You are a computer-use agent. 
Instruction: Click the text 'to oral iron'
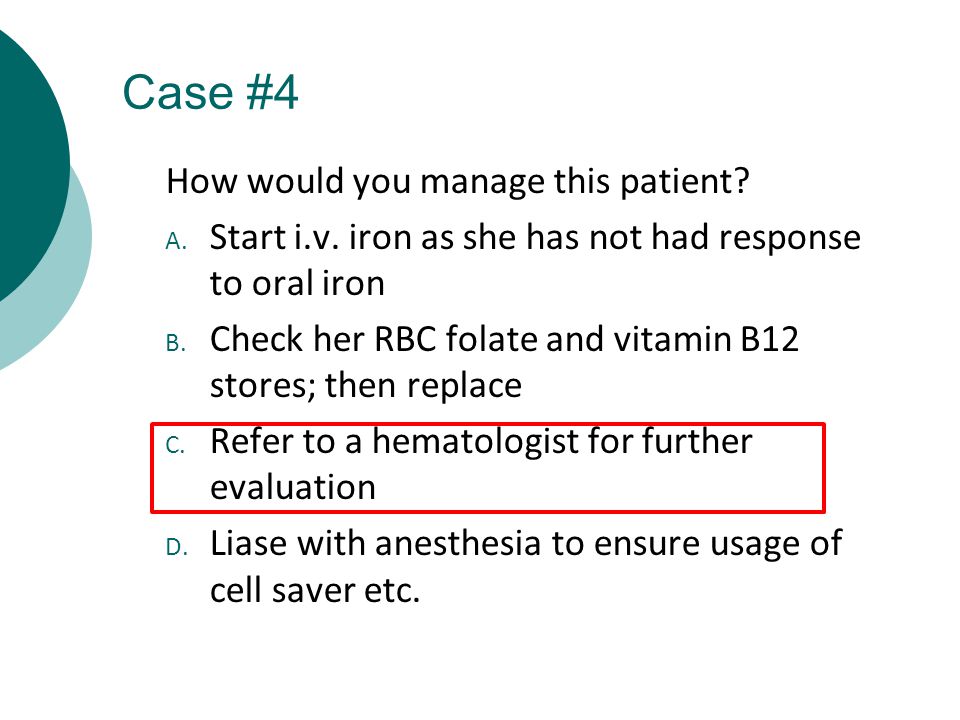pos(297,283)
